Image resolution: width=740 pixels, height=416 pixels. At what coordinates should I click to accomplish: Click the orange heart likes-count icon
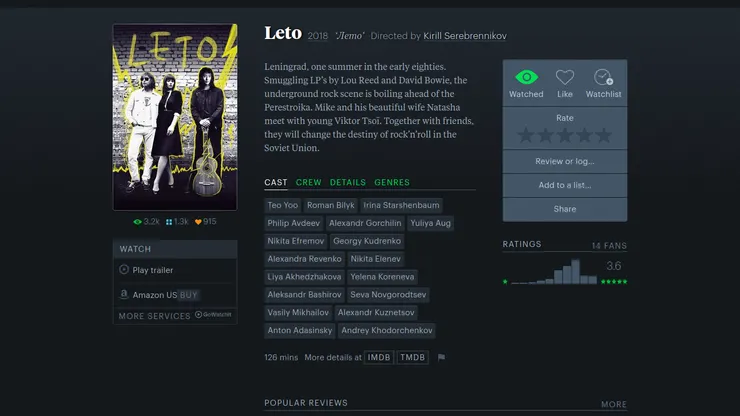[x=198, y=221]
